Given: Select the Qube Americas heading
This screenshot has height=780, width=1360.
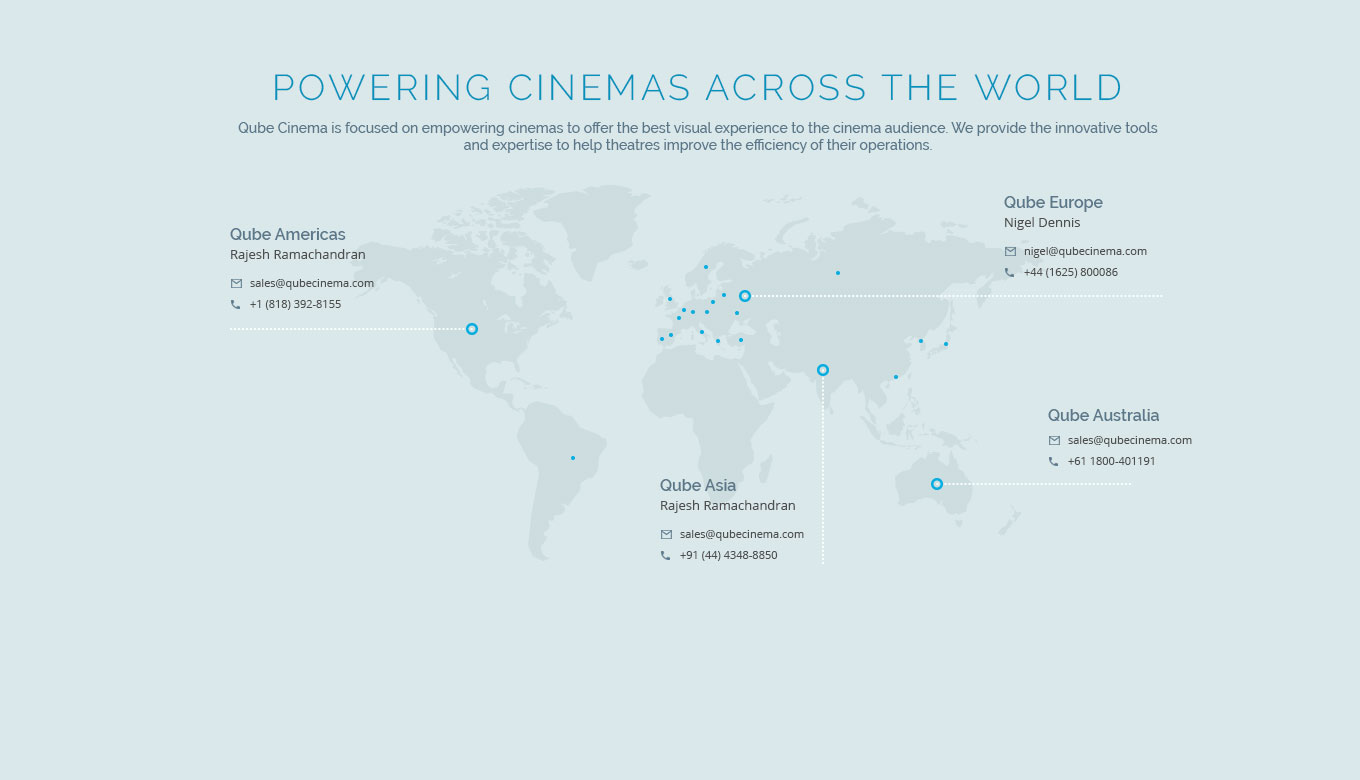Looking at the screenshot, I should click(288, 234).
